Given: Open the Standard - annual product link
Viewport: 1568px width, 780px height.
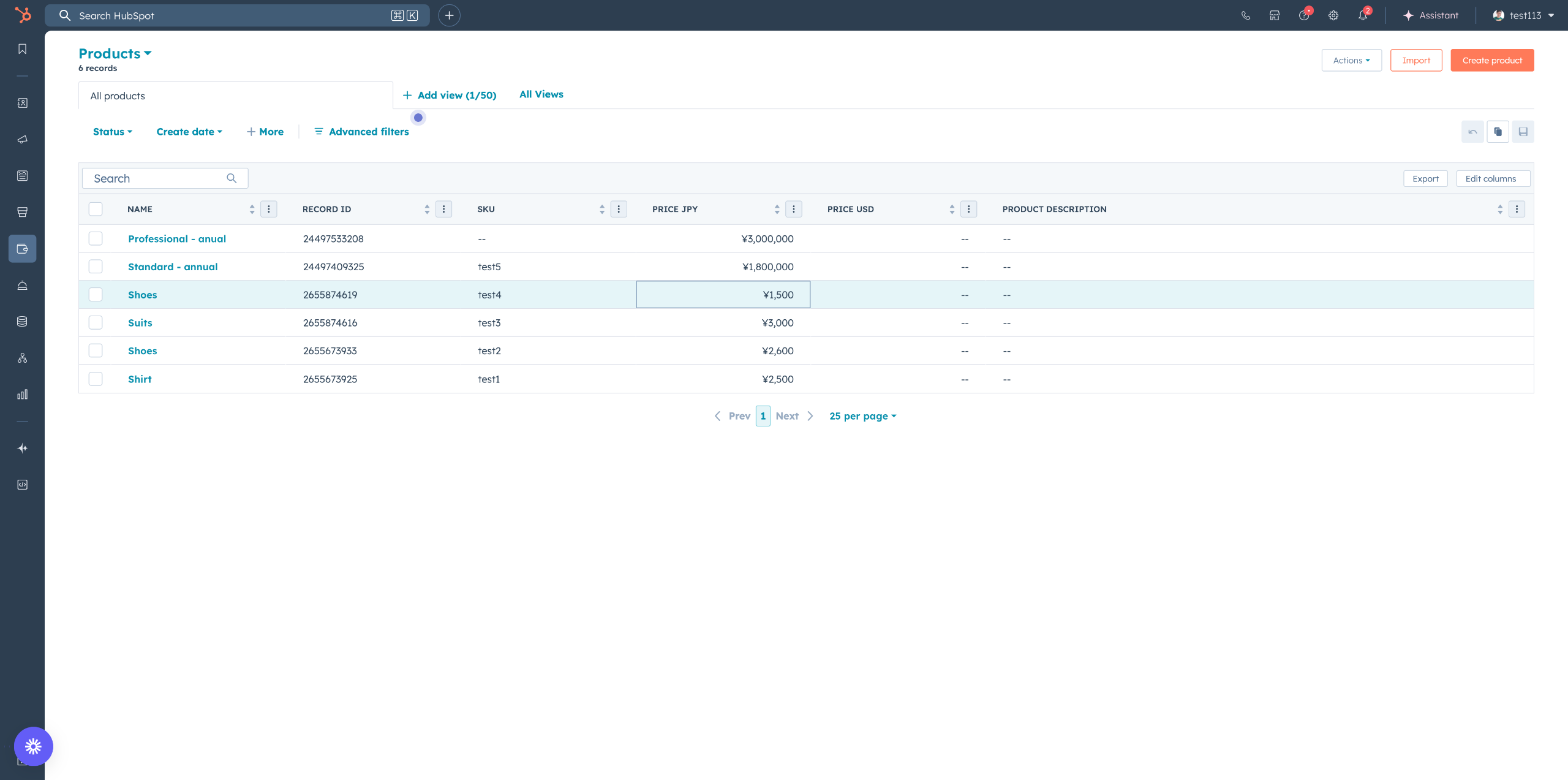Looking at the screenshot, I should point(173,267).
